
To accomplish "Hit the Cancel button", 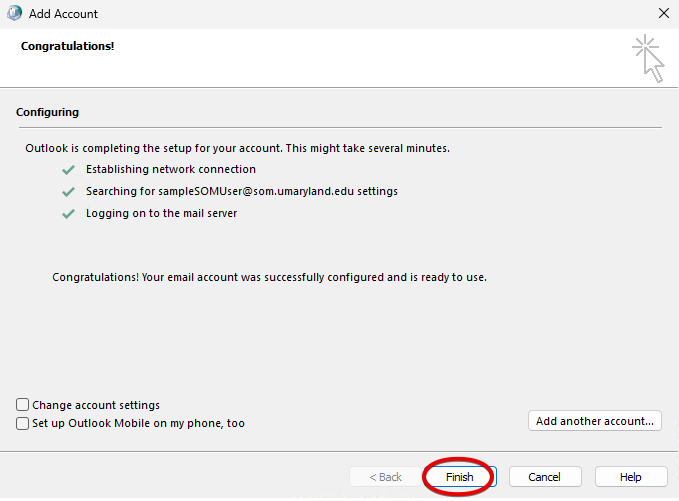I will (x=545, y=477).
